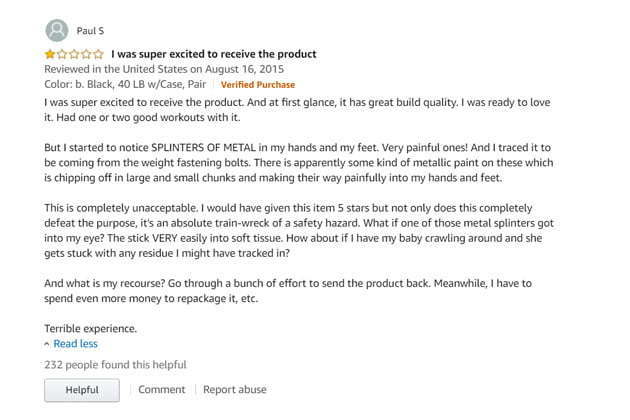Click the Color: b. Black, 40 LB variant text
630x420 pixels.
[125, 84]
